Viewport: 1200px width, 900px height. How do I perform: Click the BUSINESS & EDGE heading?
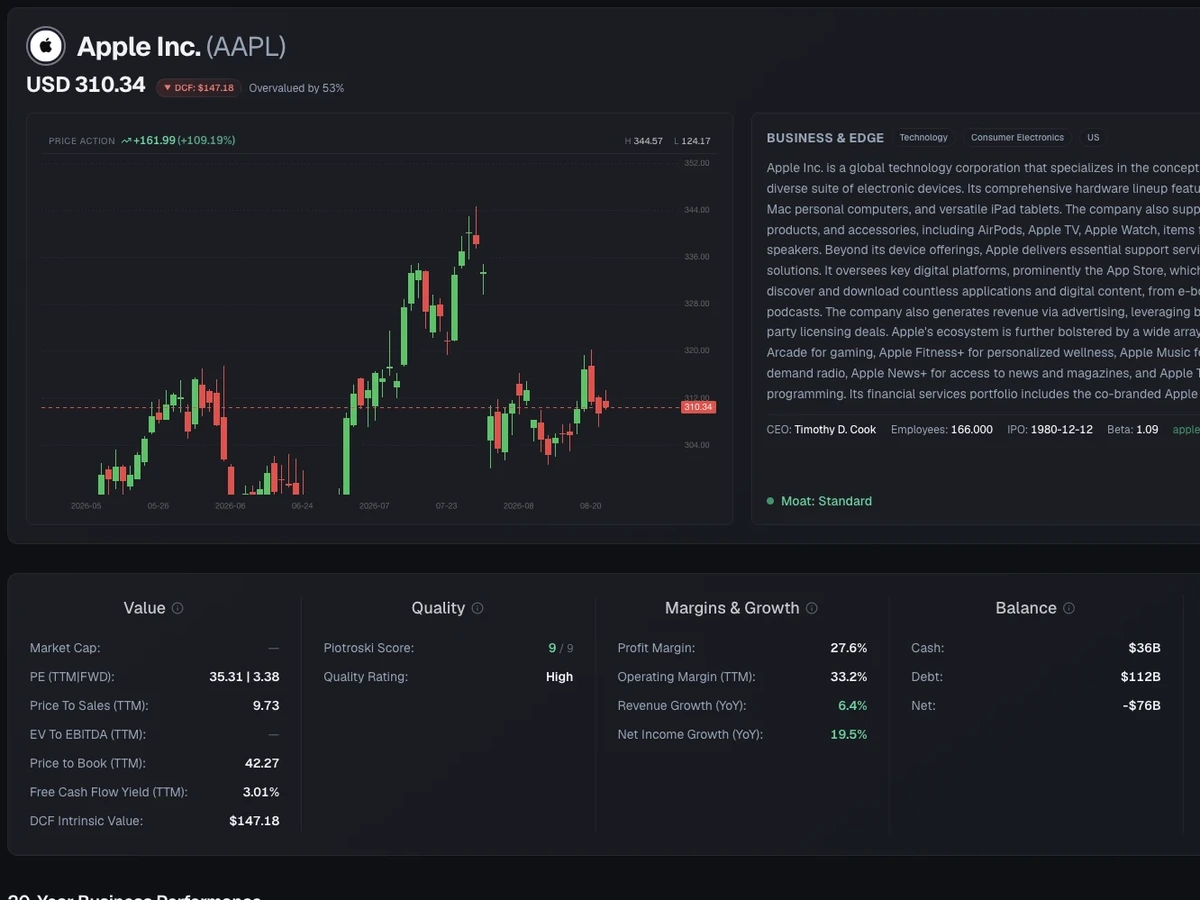point(825,138)
